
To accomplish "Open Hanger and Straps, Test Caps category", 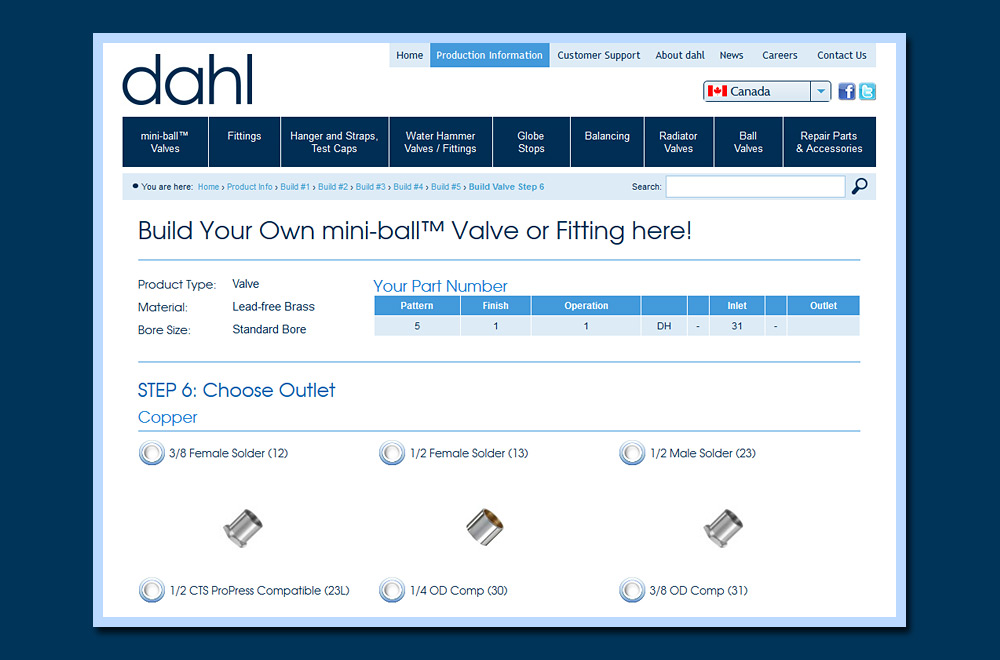I will click(334, 142).
